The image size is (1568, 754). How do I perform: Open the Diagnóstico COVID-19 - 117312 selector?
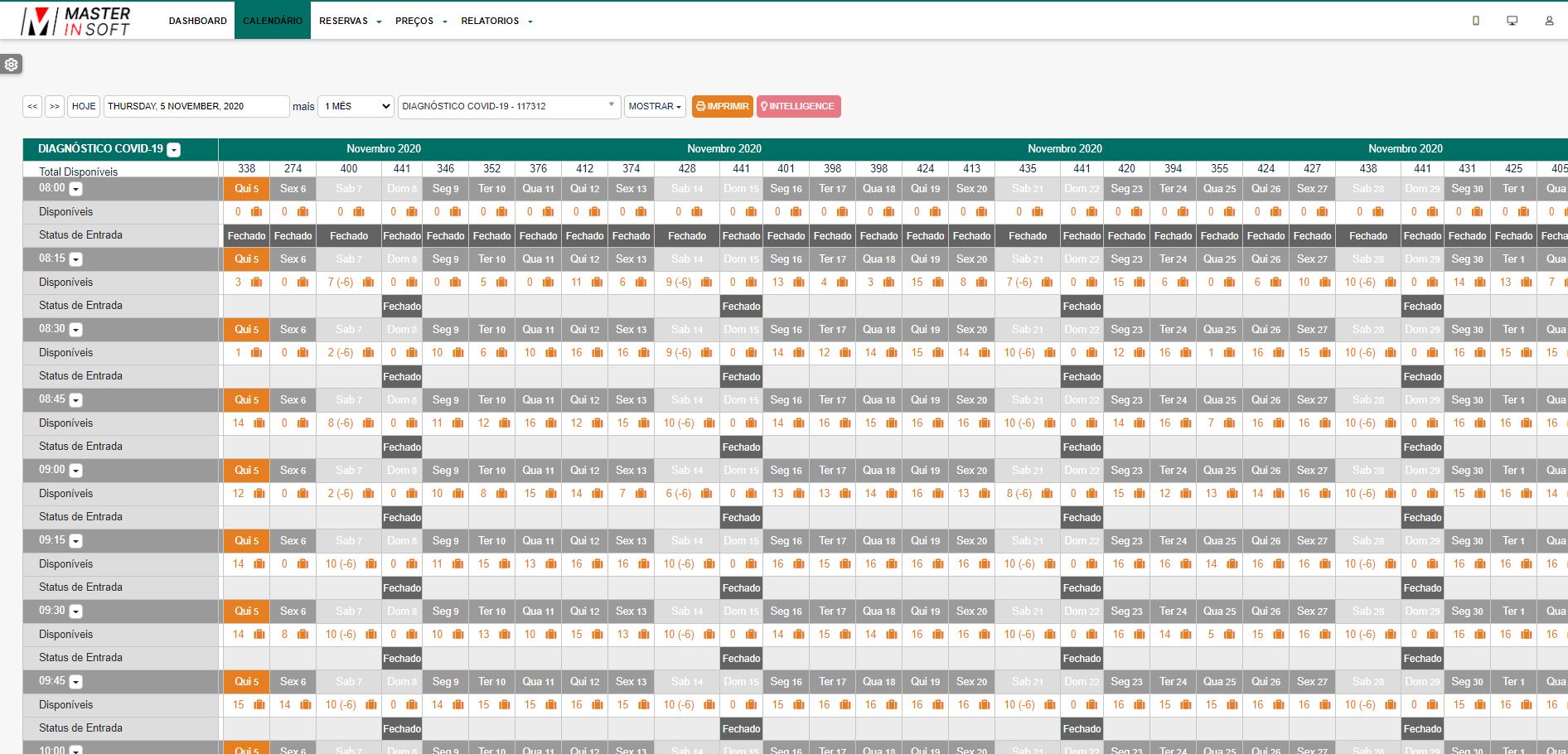click(x=509, y=106)
